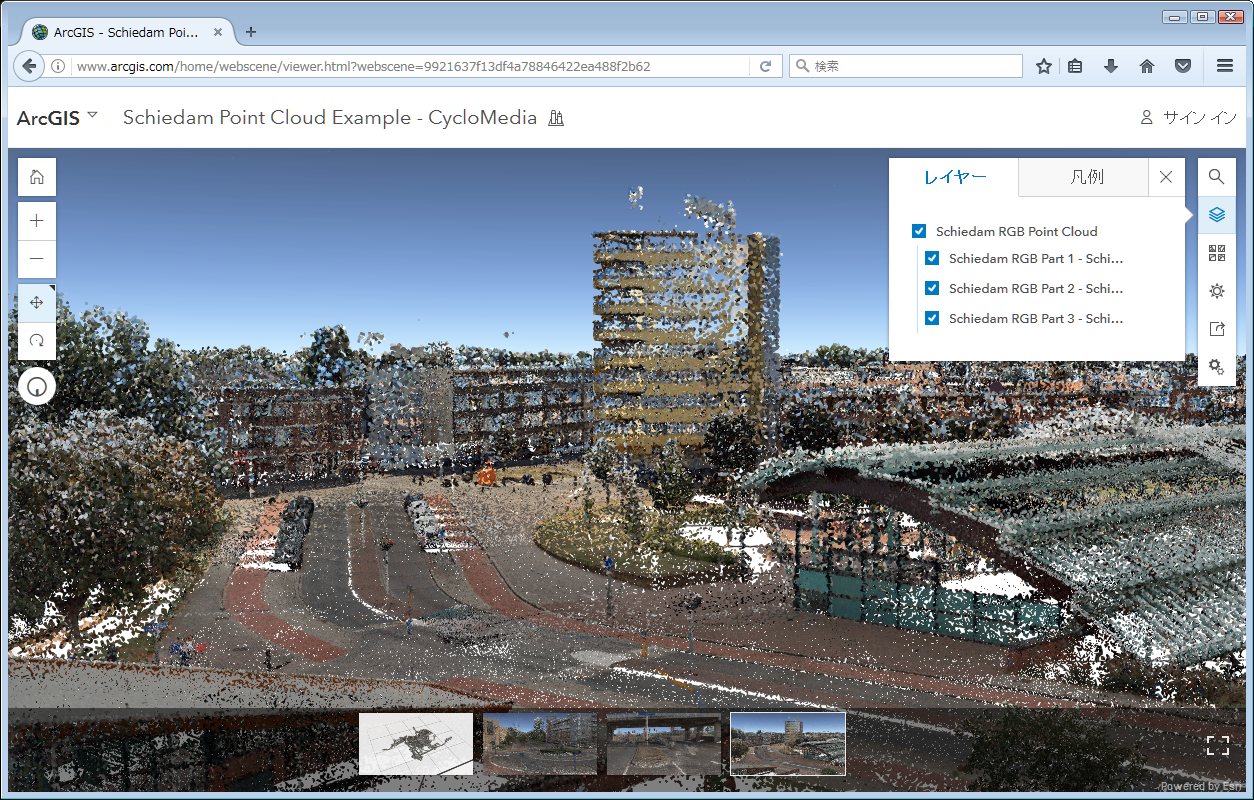
Task: Open the second street-view slide thumbnail
Action: 540,744
